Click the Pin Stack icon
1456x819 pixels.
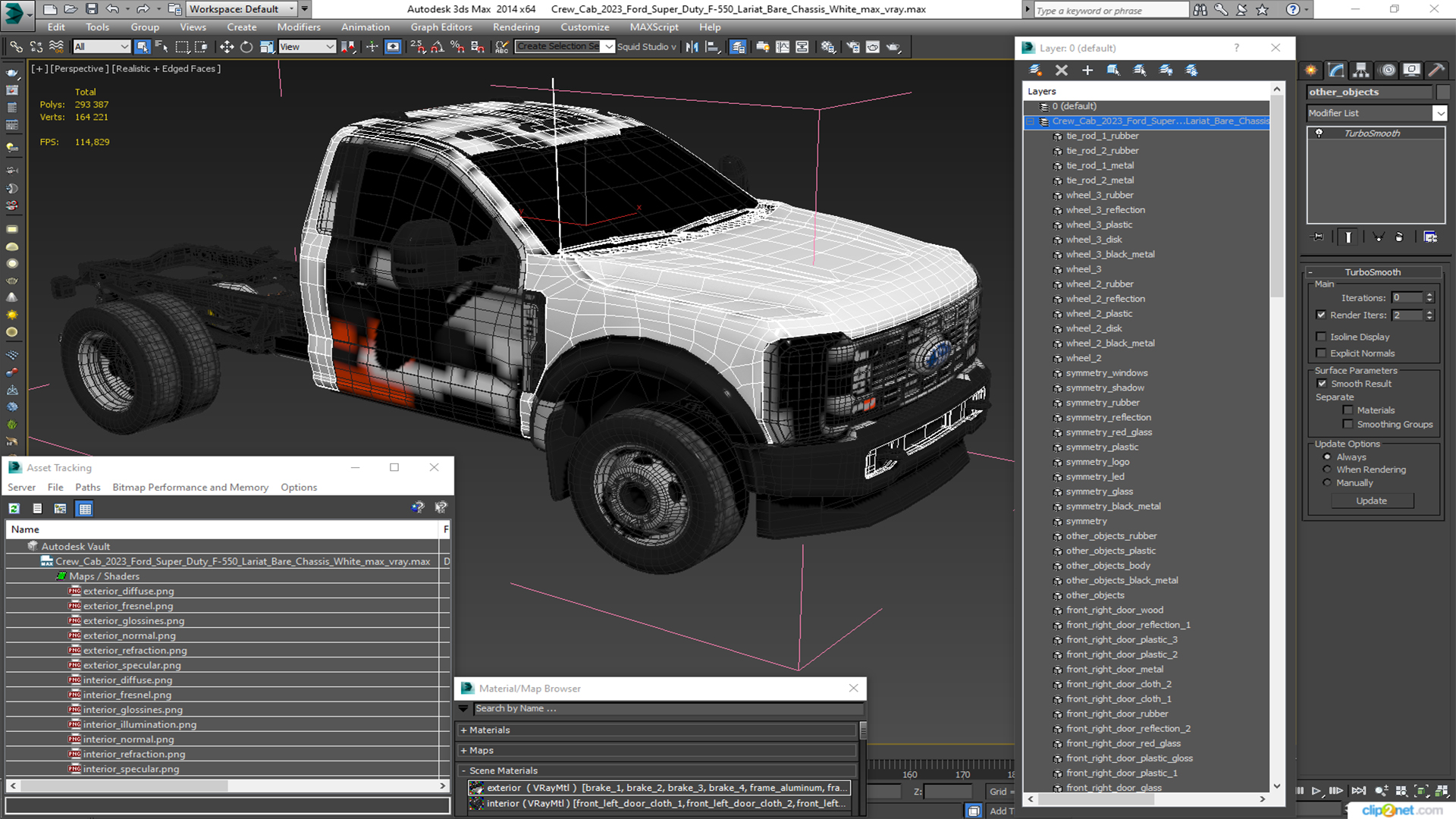[x=1318, y=237]
